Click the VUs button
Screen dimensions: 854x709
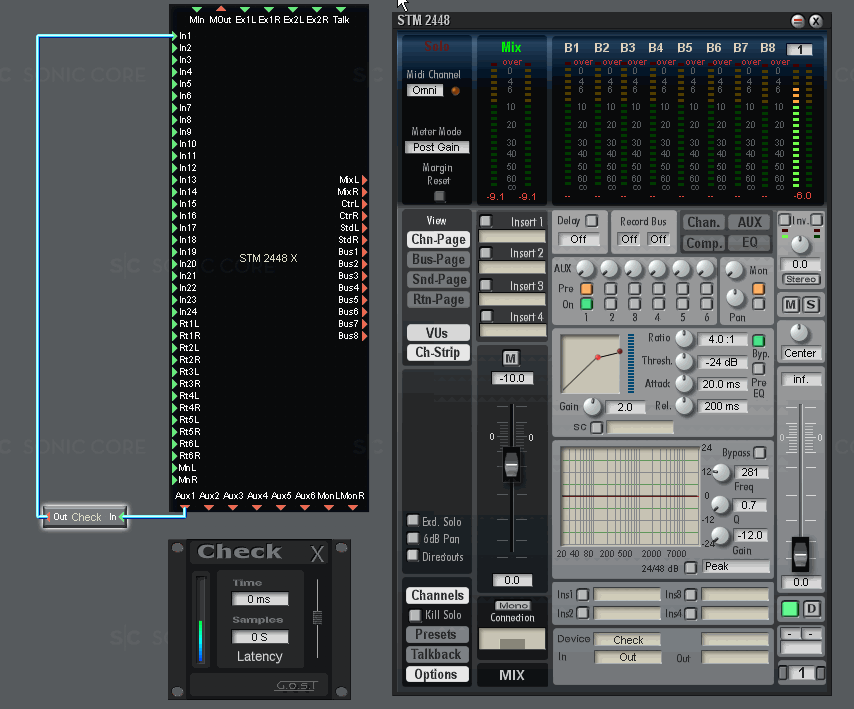(x=437, y=333)
